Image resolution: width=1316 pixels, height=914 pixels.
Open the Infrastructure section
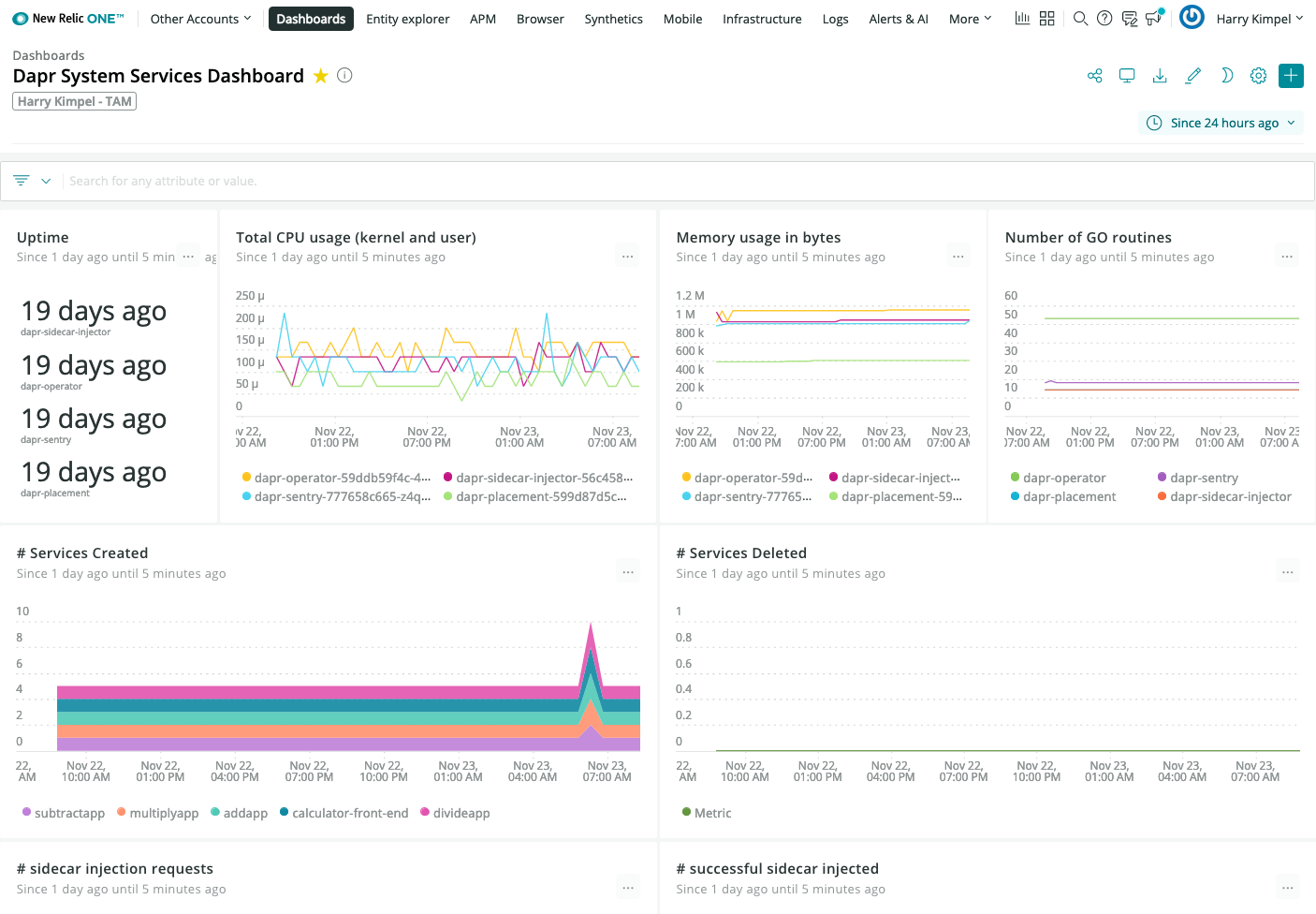761,18
